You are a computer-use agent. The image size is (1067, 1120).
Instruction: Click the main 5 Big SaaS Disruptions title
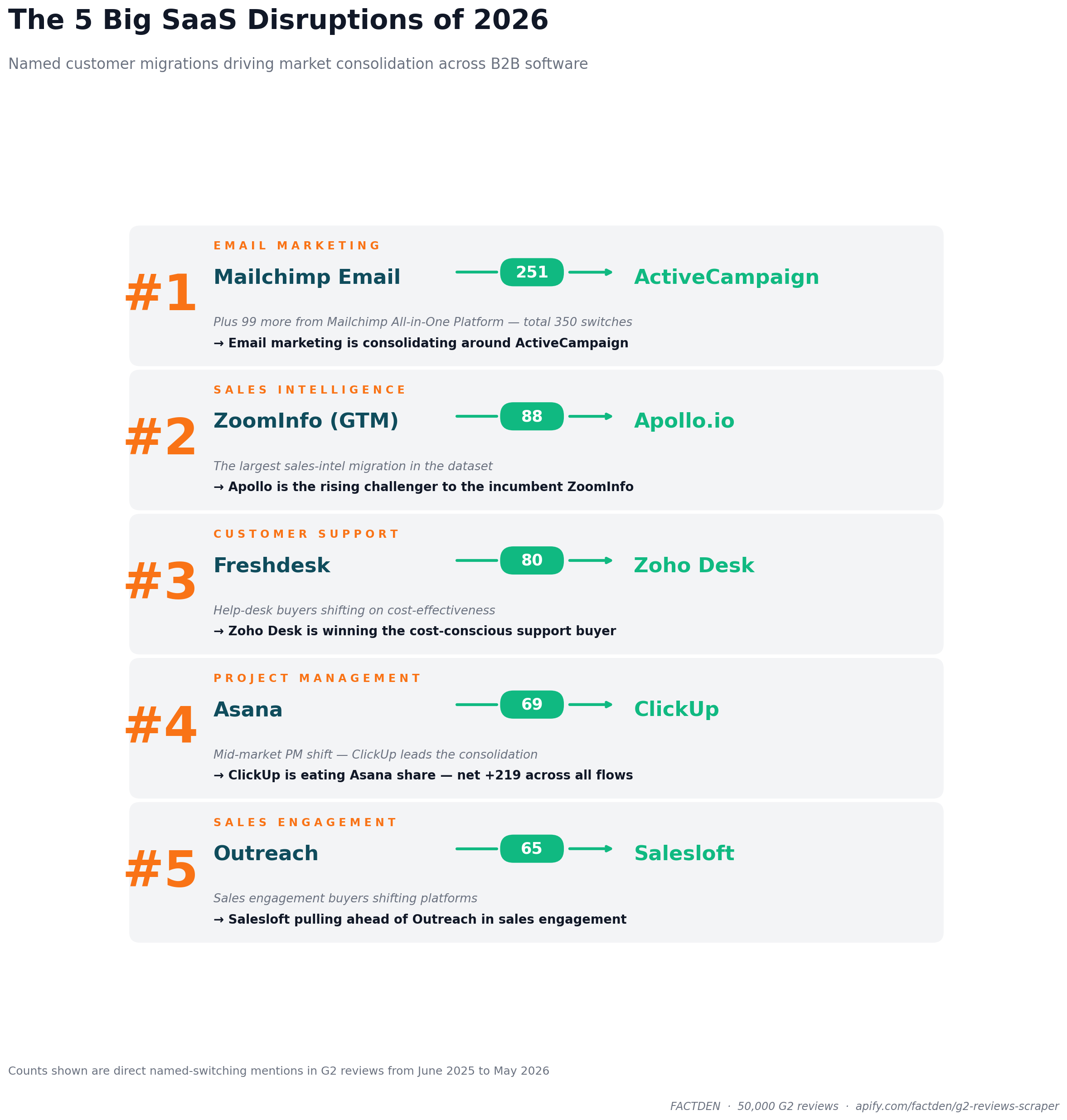click(x=278, y=20)
